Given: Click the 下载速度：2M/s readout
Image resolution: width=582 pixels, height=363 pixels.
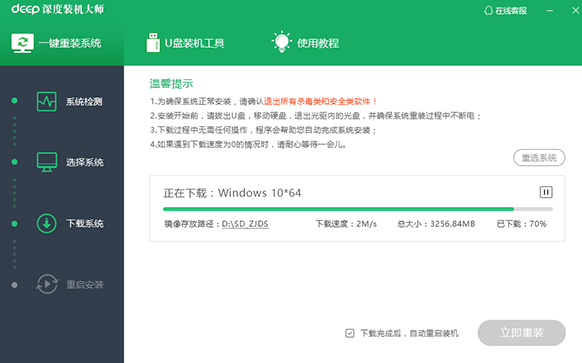Looking at the screenshot, I should click(346, 224).
